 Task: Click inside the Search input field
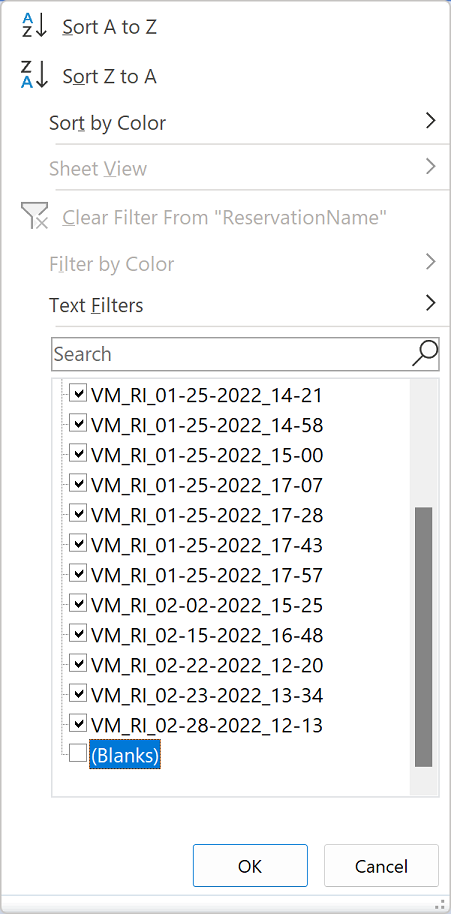coord(232,354)
